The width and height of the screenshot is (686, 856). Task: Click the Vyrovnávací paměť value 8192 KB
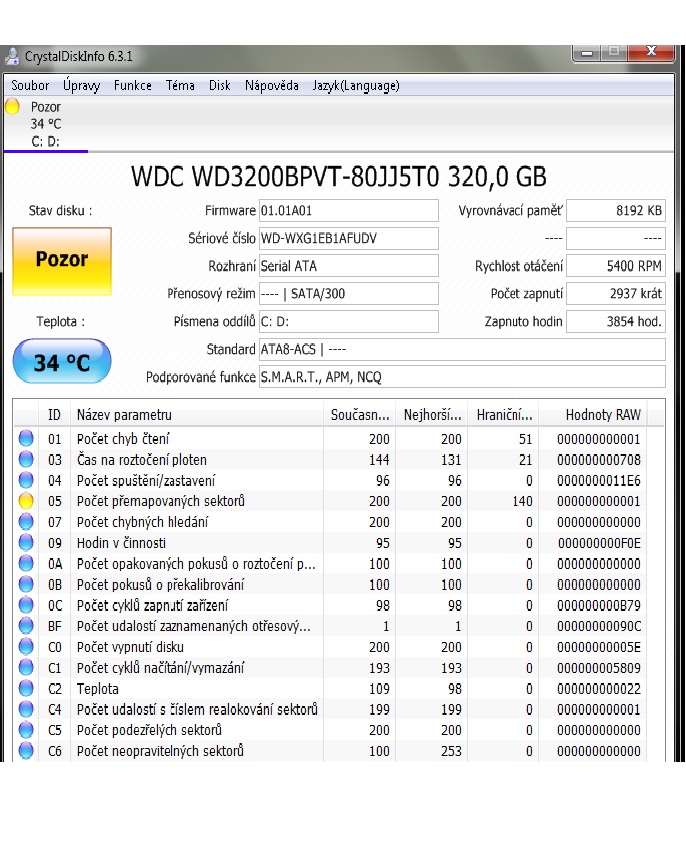[x=616, y=211]
